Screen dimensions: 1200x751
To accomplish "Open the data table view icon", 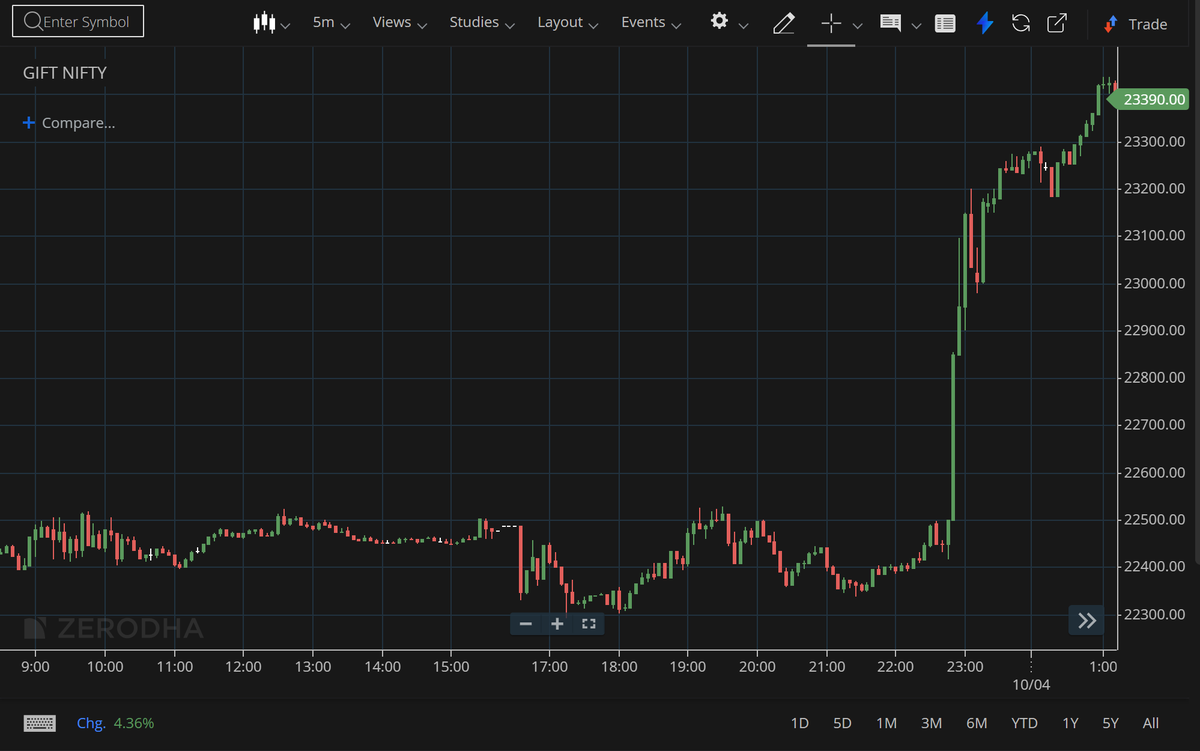I will (x=945, y=22).
